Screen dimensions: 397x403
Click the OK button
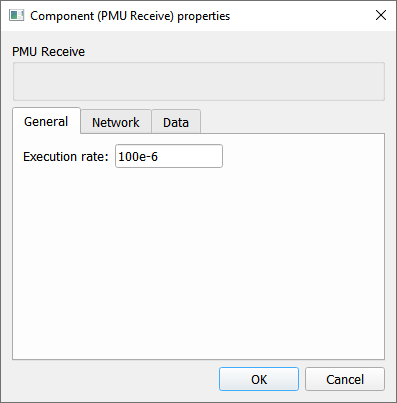259,379
